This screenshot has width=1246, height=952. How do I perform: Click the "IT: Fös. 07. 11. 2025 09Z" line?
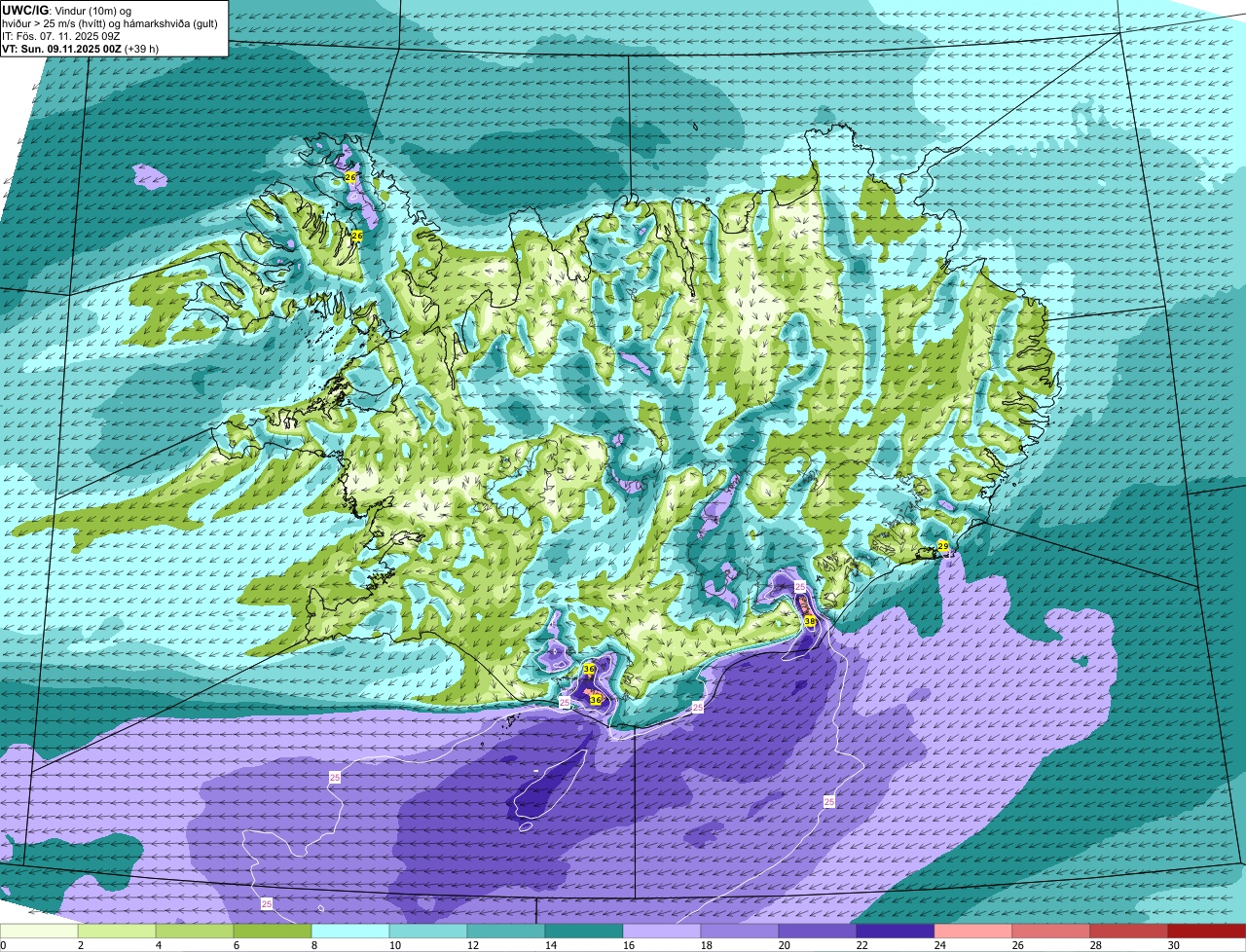click(x=61, y=35)
